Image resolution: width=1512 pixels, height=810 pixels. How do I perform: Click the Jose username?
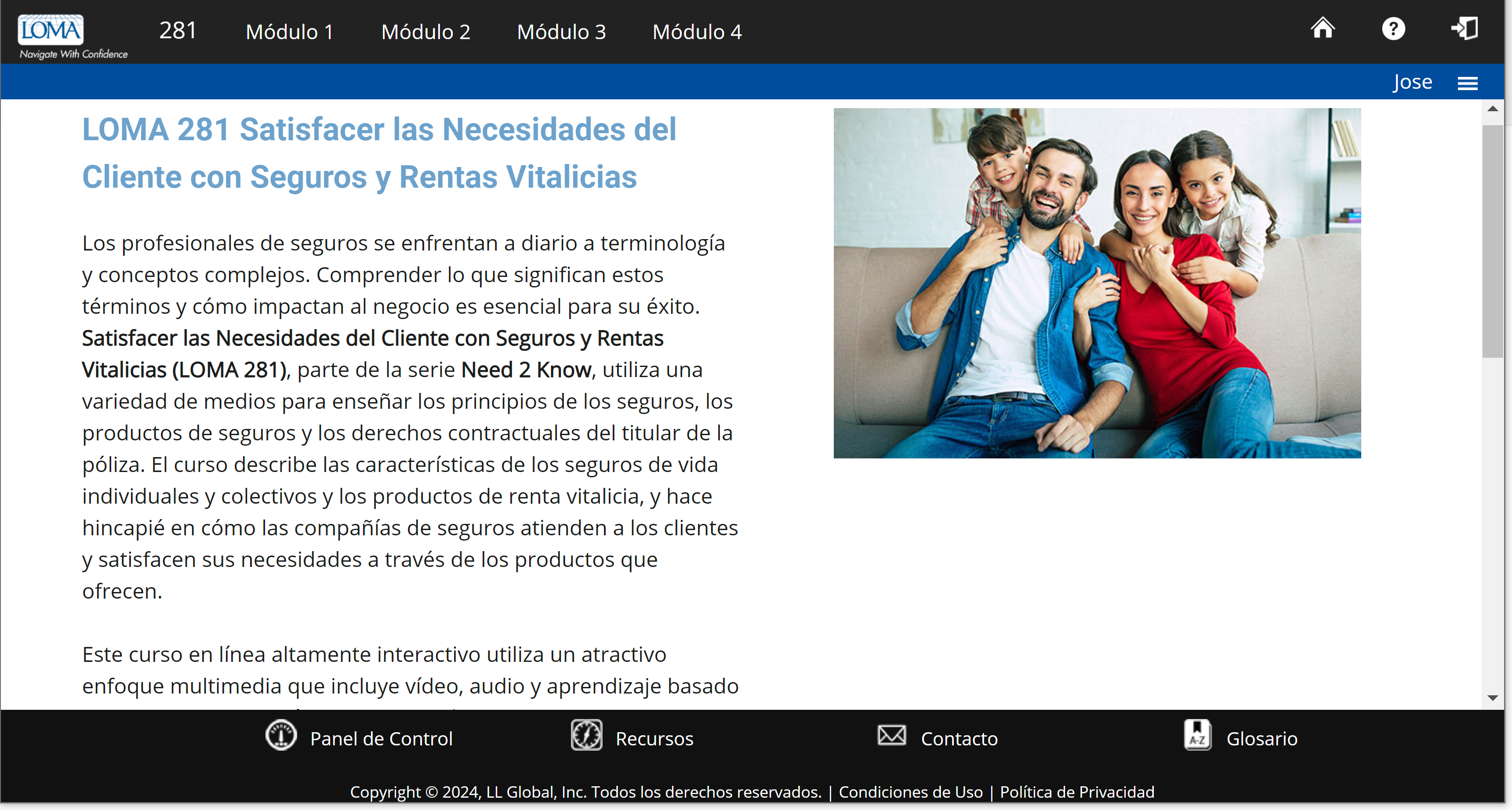[1412, 82]
